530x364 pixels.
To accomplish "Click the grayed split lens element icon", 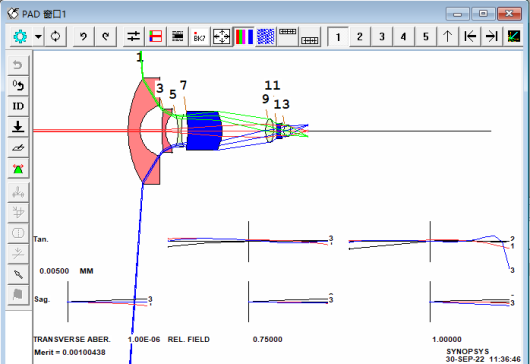I will (x=18, y=233).
